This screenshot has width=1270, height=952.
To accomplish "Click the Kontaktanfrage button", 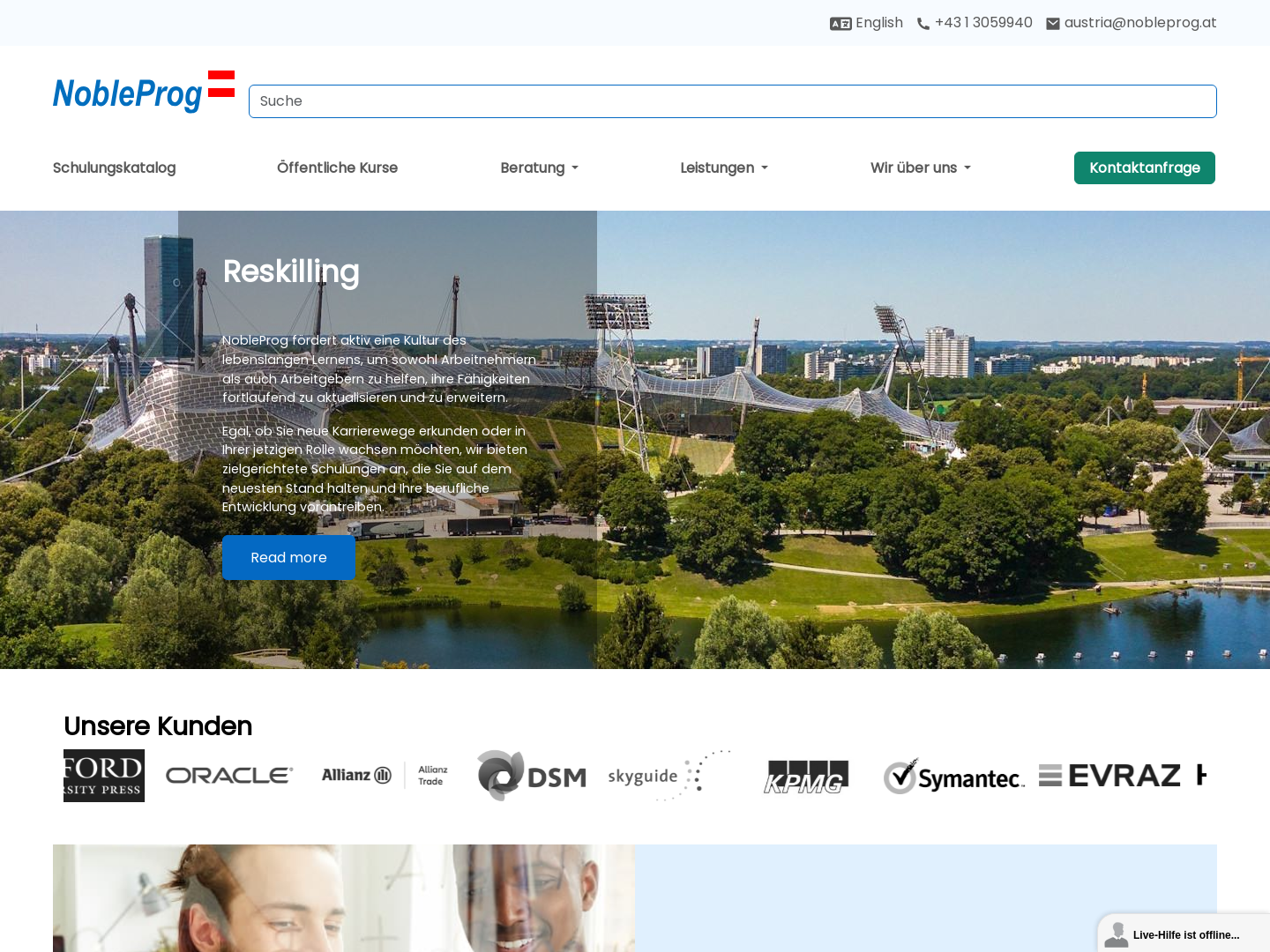I will tap(1145, 167).
